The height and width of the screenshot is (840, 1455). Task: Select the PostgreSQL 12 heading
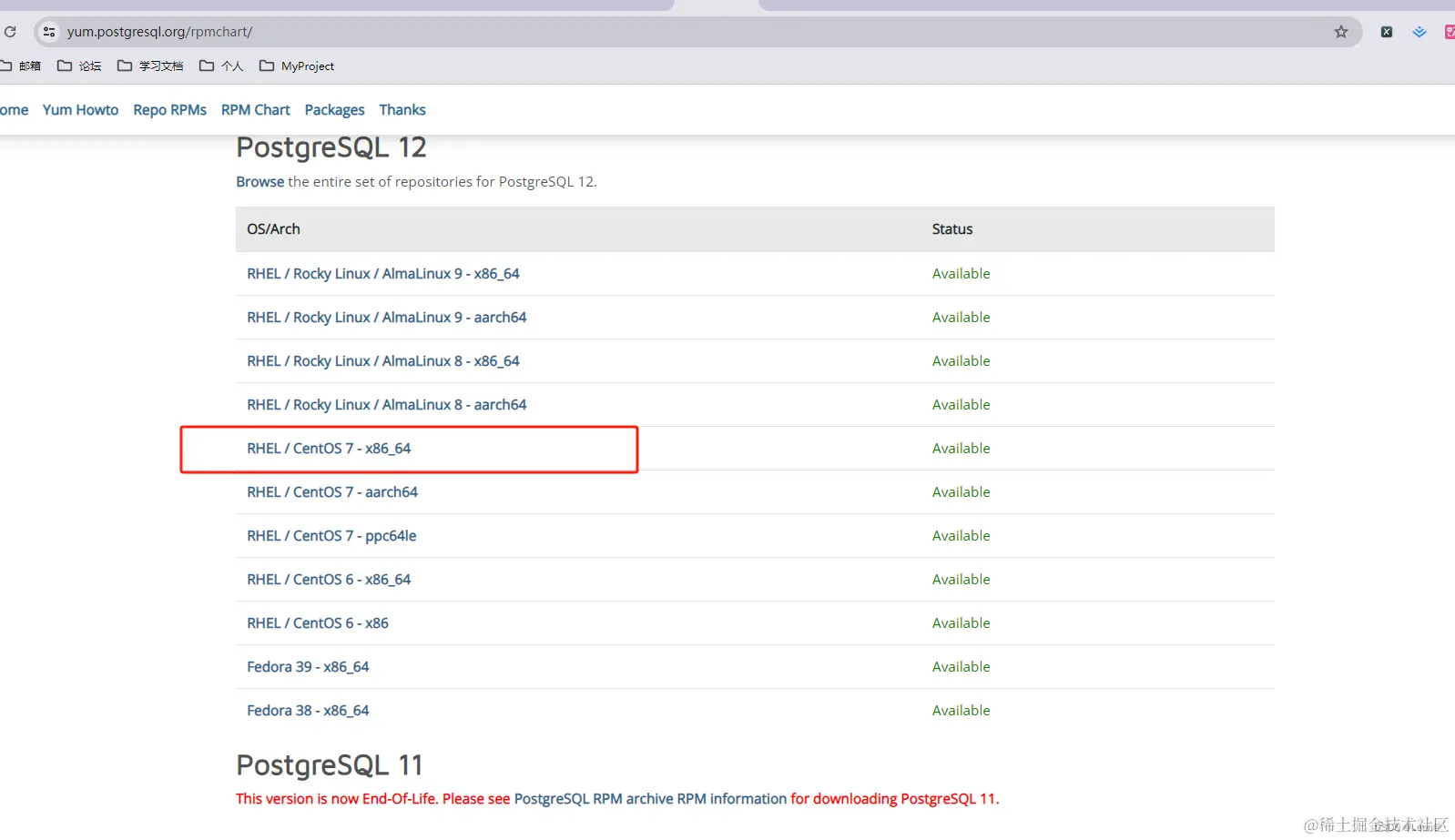pyautogui.click(x=331, y=147)
